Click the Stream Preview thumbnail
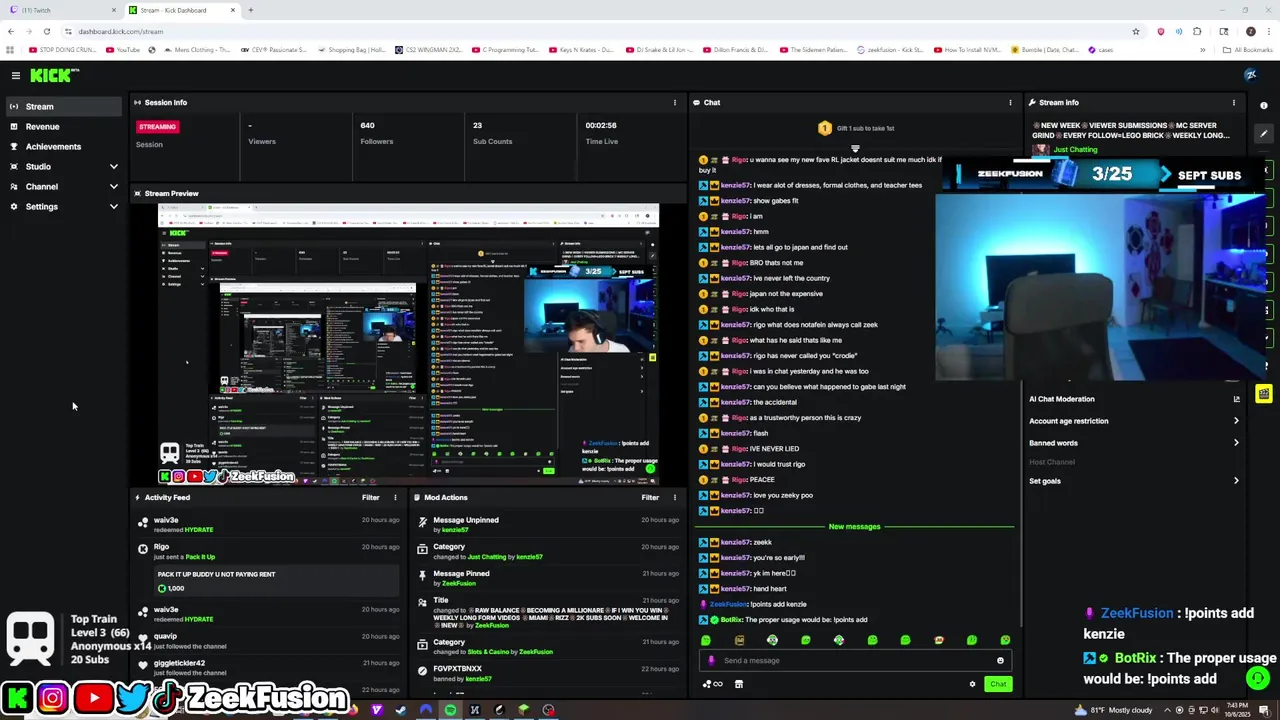Image resolution: width=1280 pixels, height=720 pixels. 408,344
